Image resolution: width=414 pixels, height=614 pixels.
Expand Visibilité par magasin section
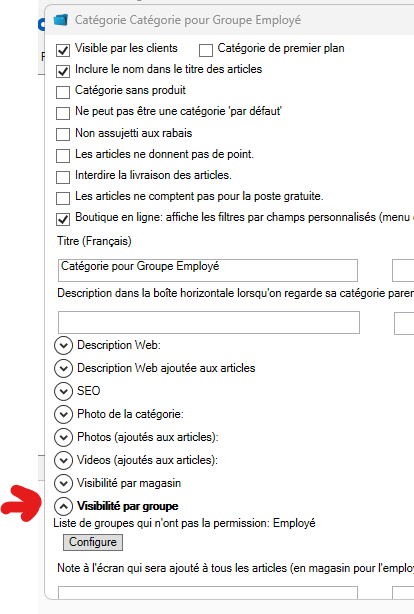[x=63, y=484]
